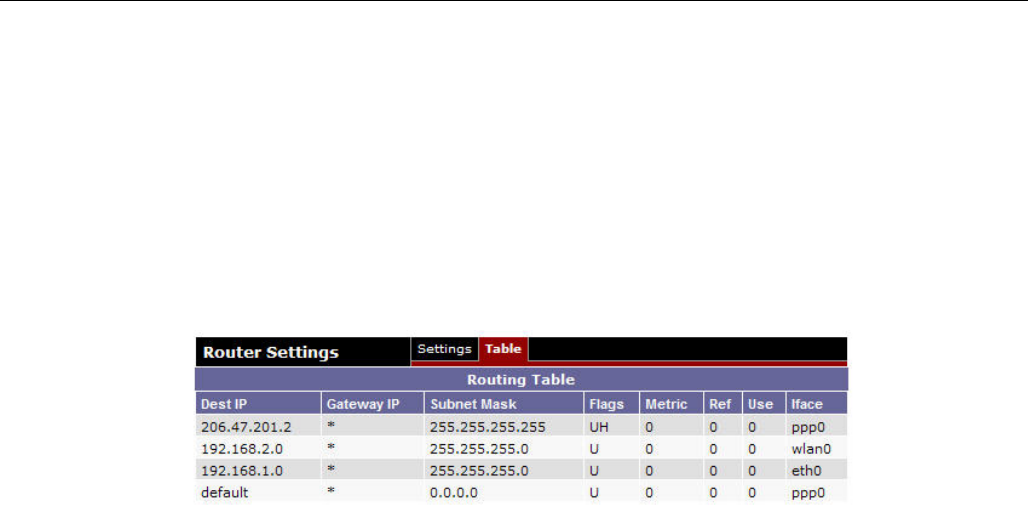Select destination IP 206.47.201.2
1028x506 pixels.
[246, 427]
